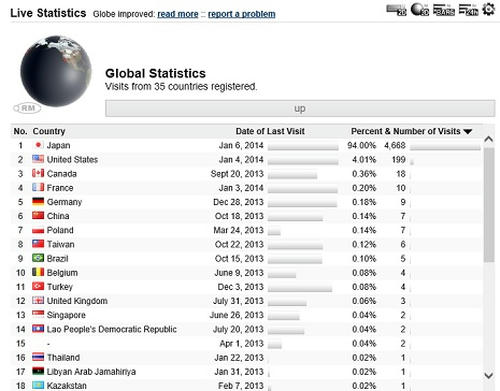Viewport: 500px width, 391px height.
Task: Click the United States flag icon
Action: (38, 159)
